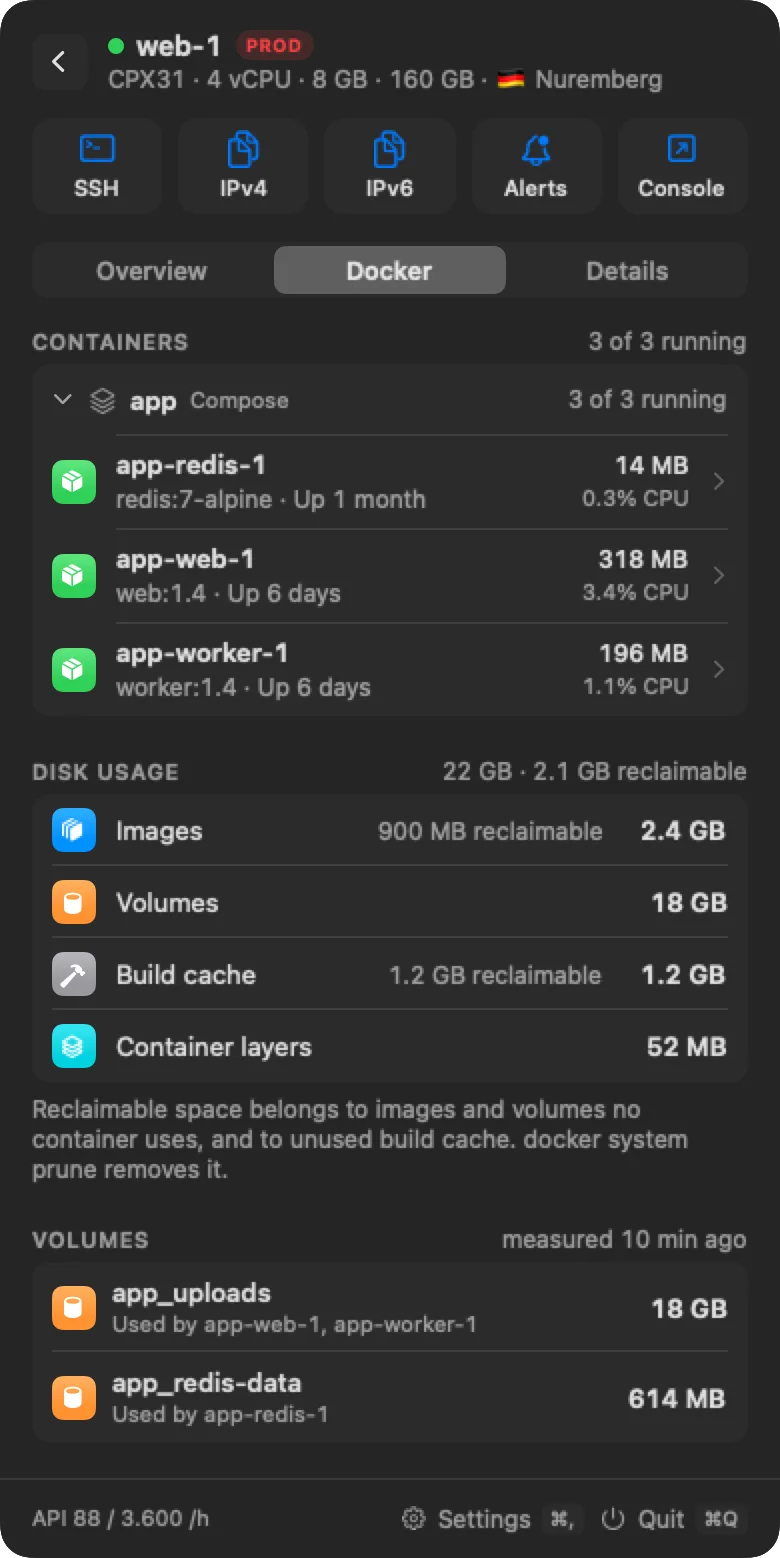Click the 318 MB memory value
Viewport: 780px width, 1558px height.
point(643,559)
